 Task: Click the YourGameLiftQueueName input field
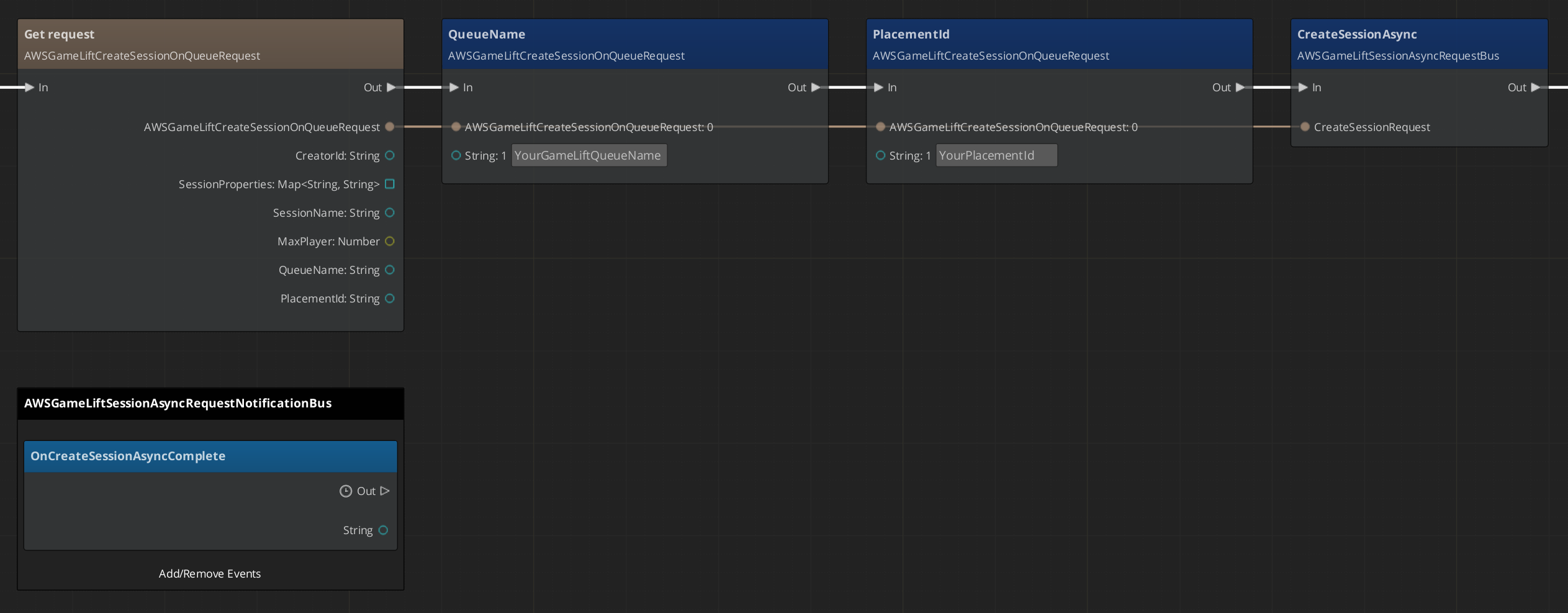[588, 155]
